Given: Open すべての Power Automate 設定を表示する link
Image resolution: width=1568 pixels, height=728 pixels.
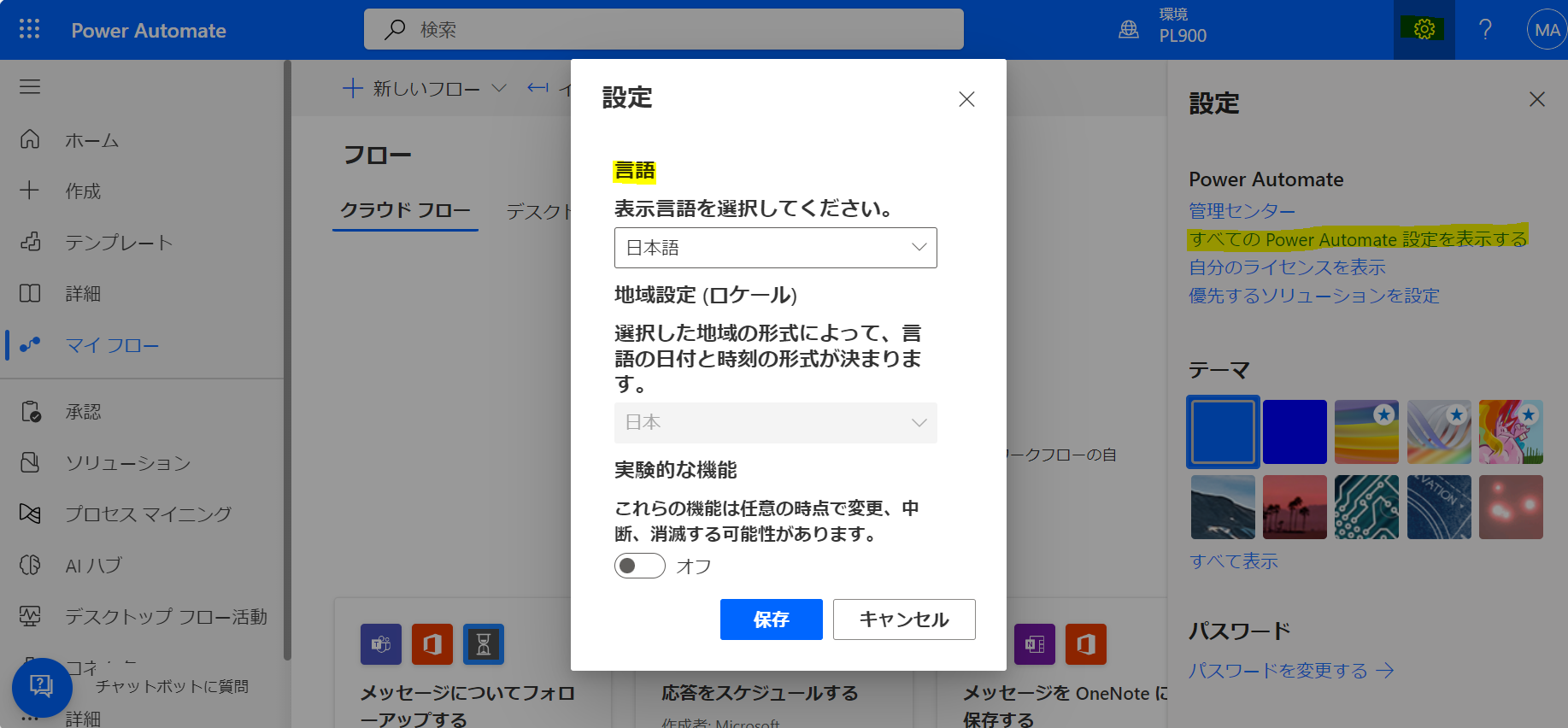Looking at the screenshot, I should 1358,239.
